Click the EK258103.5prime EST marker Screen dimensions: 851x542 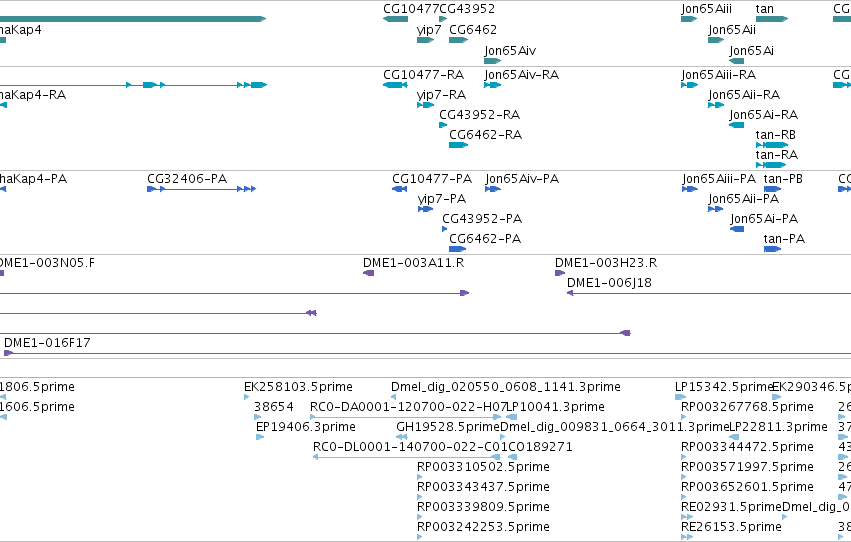pyautogui.click(x=247, y=397)
